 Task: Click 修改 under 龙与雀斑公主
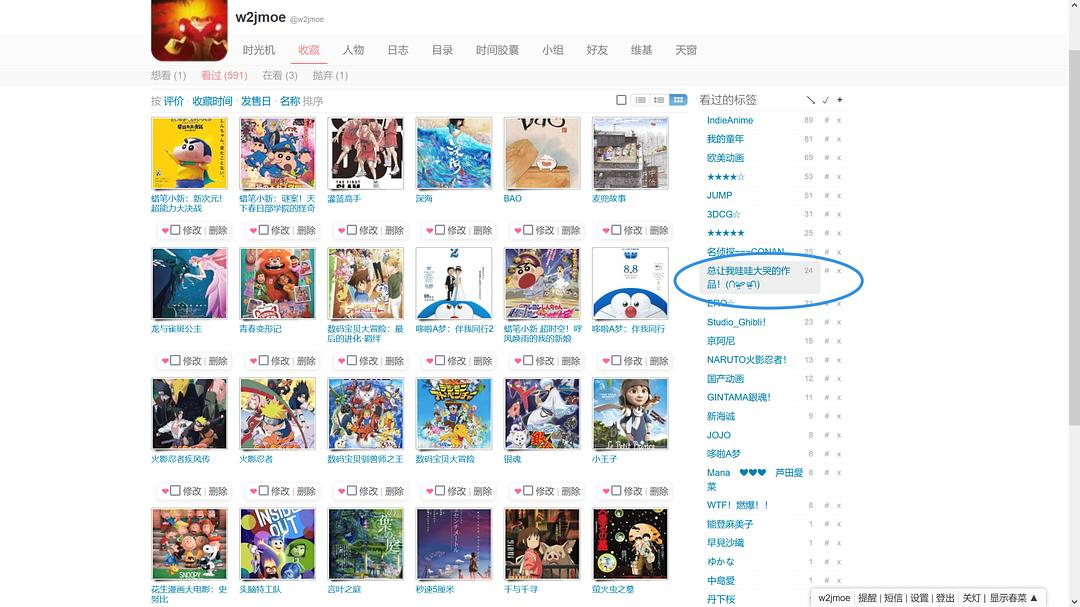click(192, 360)
